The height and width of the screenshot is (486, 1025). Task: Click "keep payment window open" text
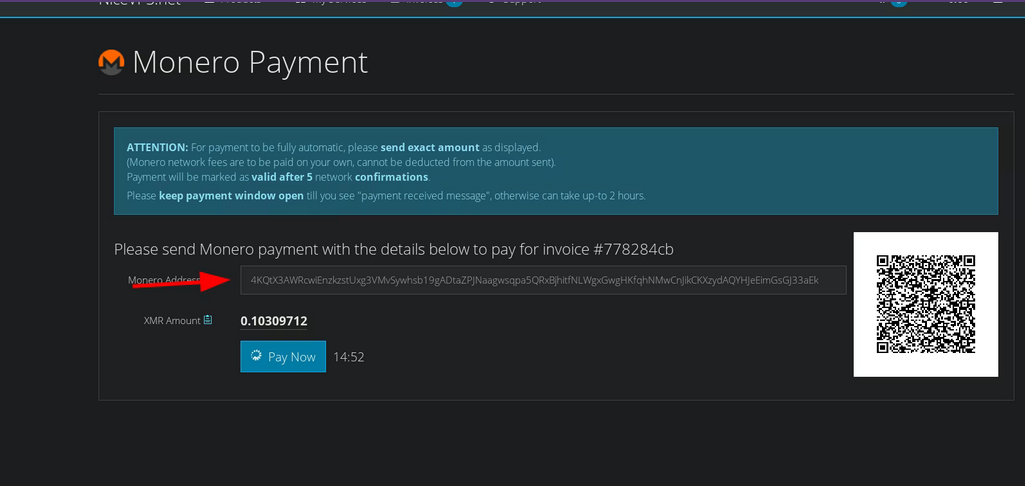pyautogui.click(x=231, y=196)
